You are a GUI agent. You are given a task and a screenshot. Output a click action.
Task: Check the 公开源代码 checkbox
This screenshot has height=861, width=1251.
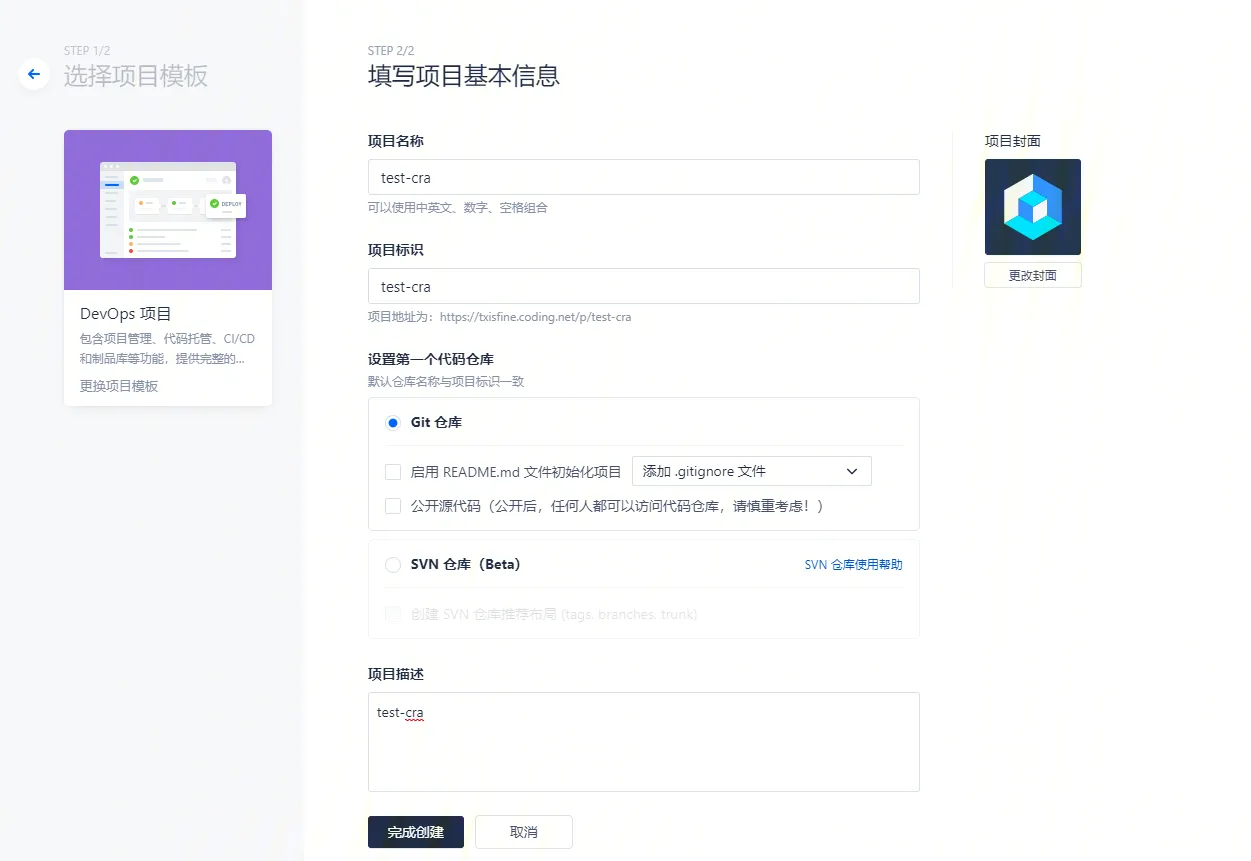393,506
